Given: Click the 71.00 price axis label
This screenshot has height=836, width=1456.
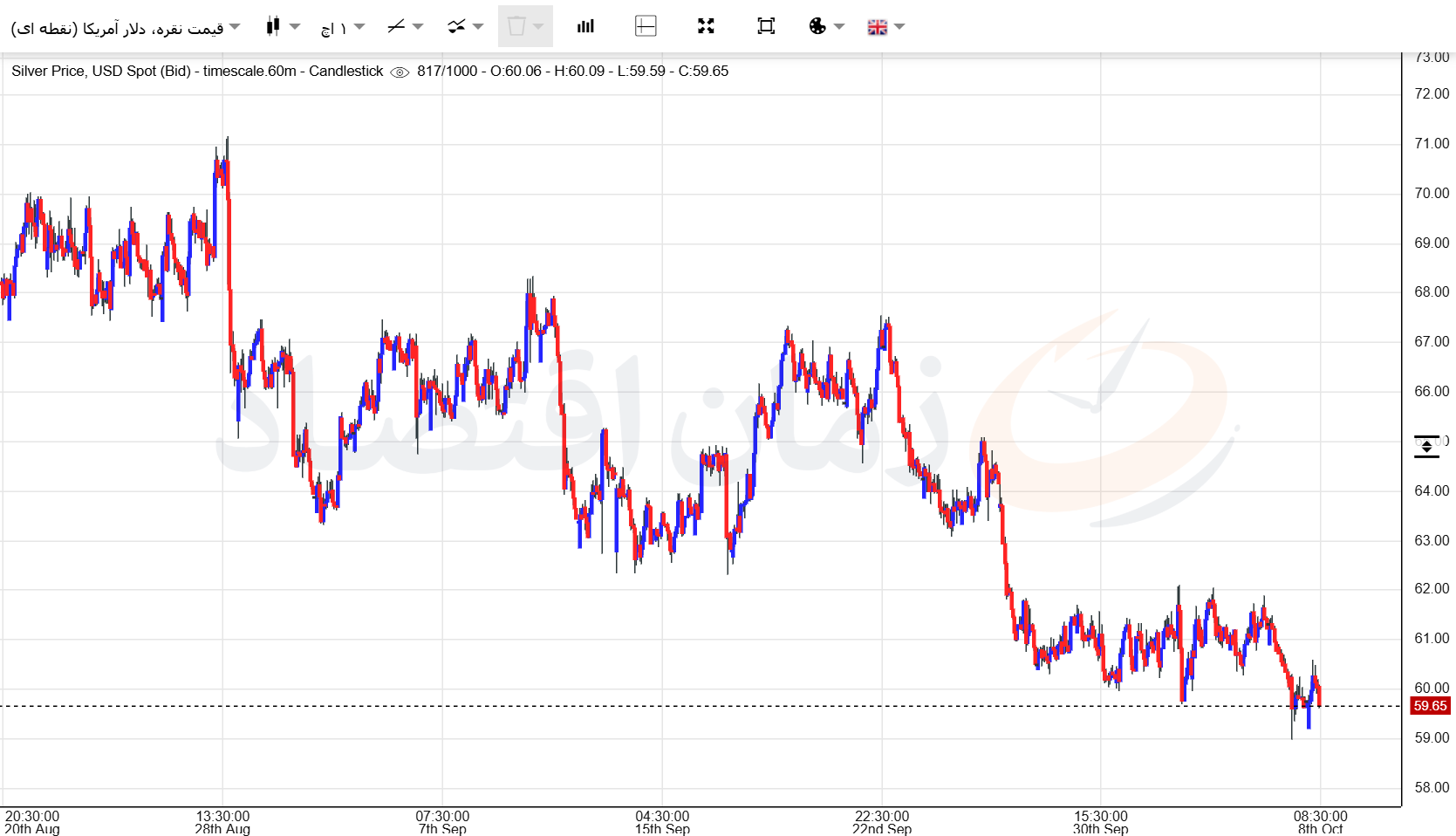Looking at the screenshot, I should point(1432,143).
